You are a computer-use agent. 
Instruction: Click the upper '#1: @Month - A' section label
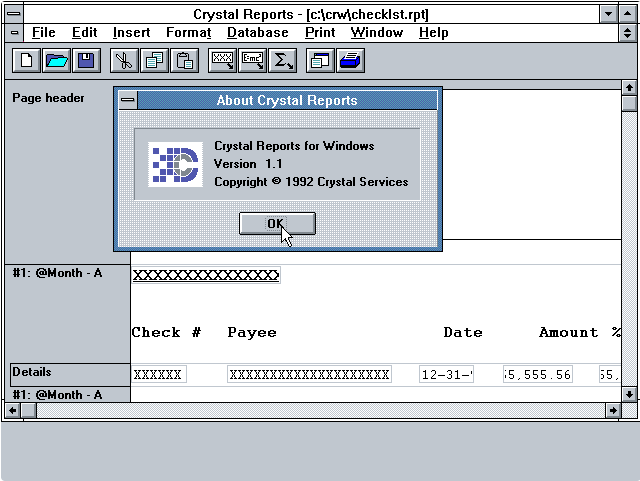click(57, 273)
